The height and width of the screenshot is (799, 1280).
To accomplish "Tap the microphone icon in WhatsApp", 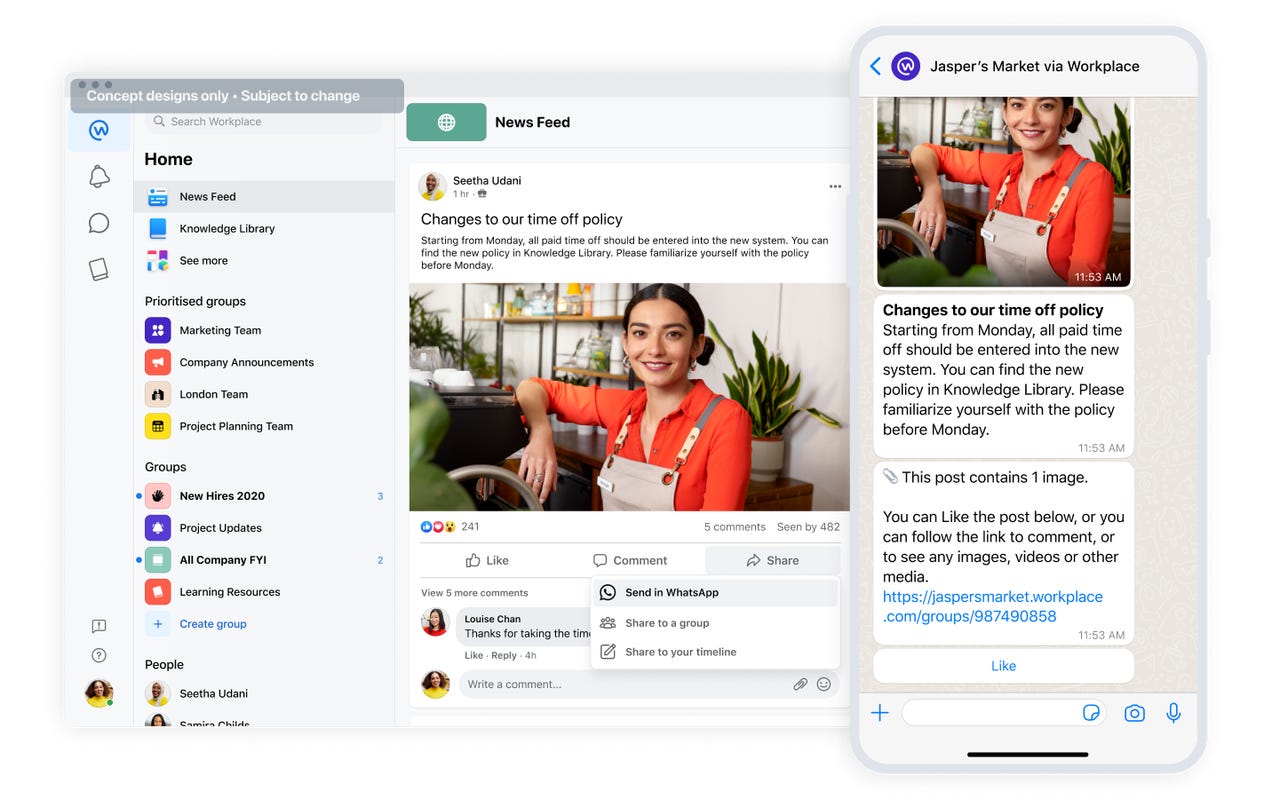I will pos(1174,713).
